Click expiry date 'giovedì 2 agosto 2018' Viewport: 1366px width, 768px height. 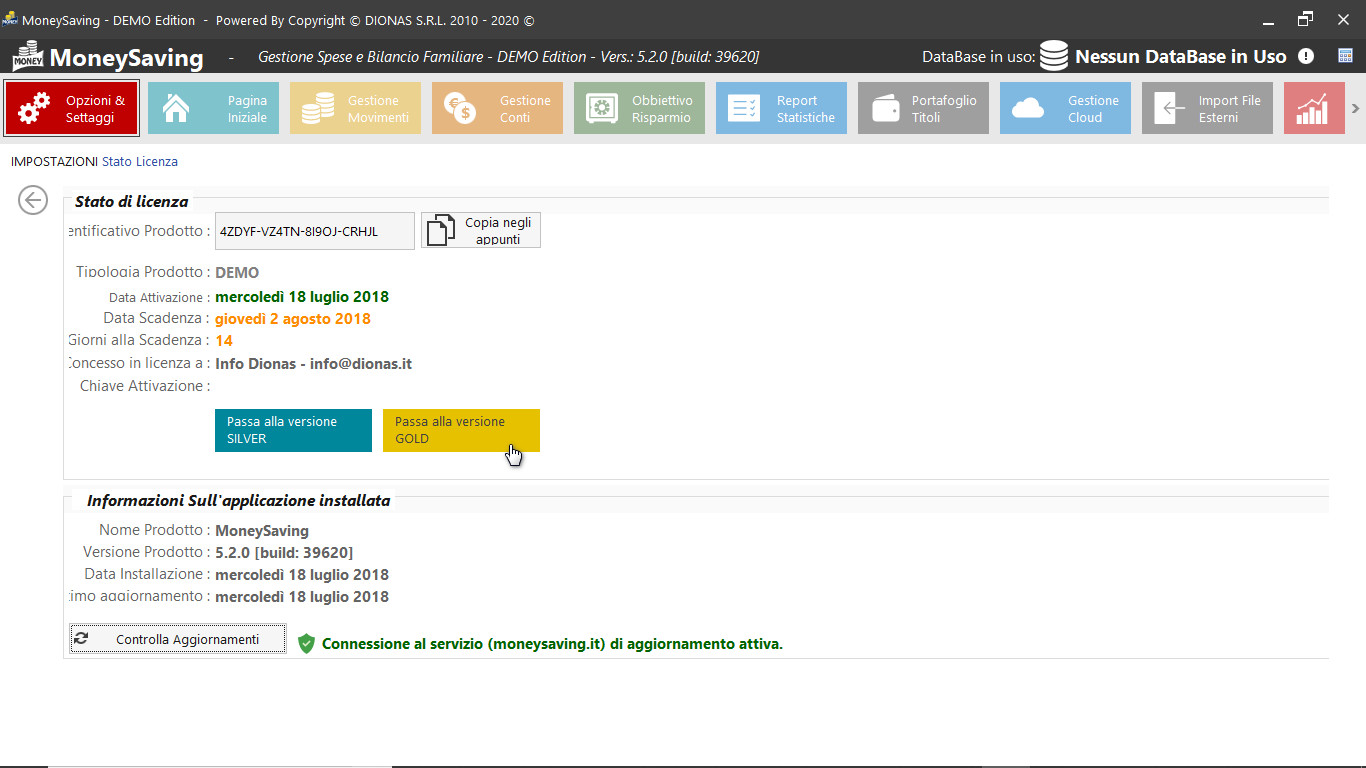(x=293, y=319)
